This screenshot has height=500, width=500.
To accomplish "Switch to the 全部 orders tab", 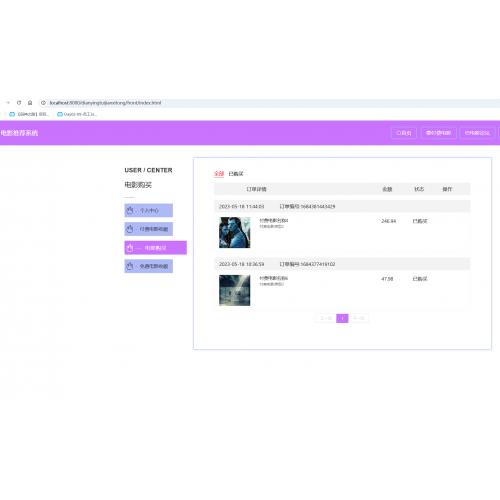I will (x=219, y=174).
